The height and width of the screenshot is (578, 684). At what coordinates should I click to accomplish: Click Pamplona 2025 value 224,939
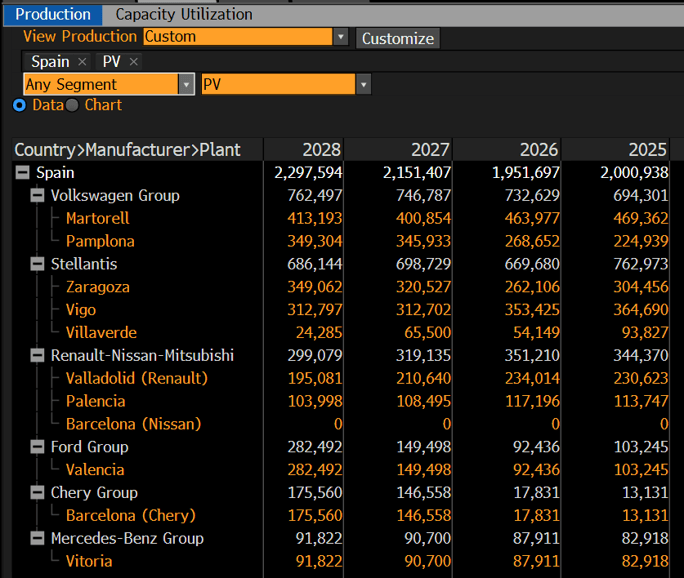pos(641,241)
